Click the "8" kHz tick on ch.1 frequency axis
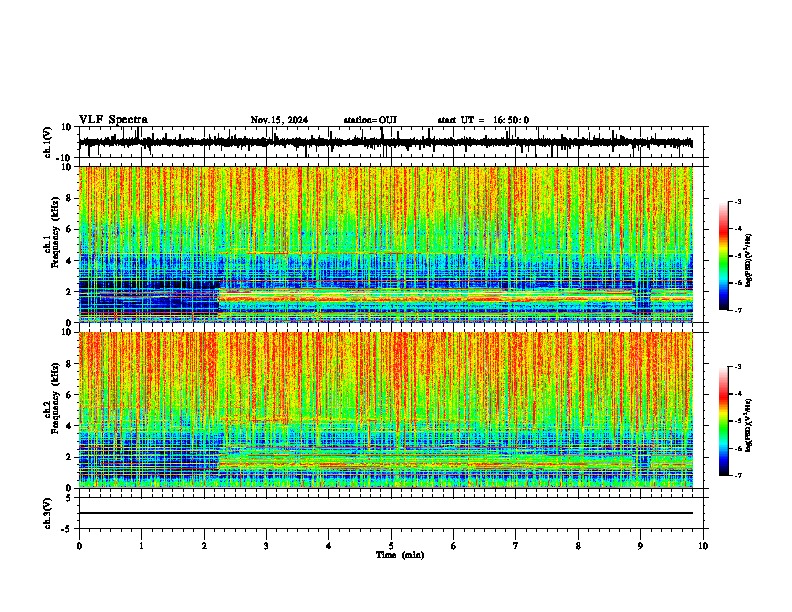Image resolution: width=792 pixels, height=612 pixels. pyautogui.click(x=69, y=198)
